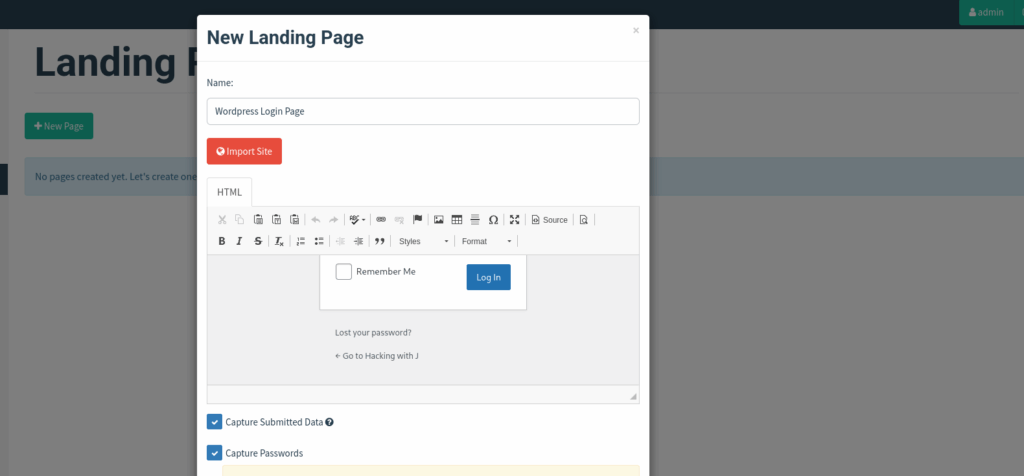Insert a special character (Omega icon)

click(494, 220)
